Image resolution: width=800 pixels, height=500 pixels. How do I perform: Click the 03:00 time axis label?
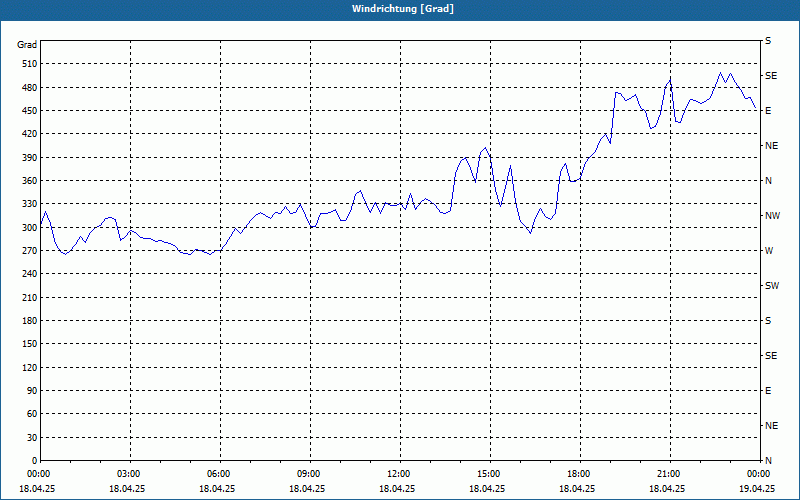click(128, 474)
